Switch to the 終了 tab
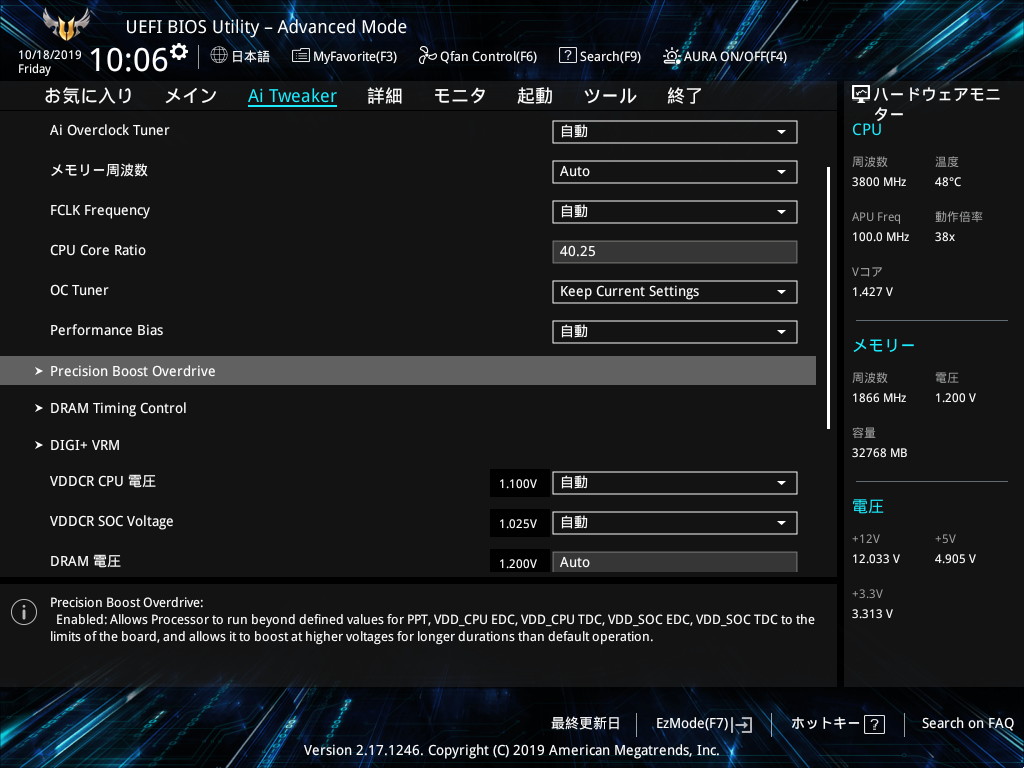Image resolution: width=1024 pixels, height=768 pixels. 684,96
